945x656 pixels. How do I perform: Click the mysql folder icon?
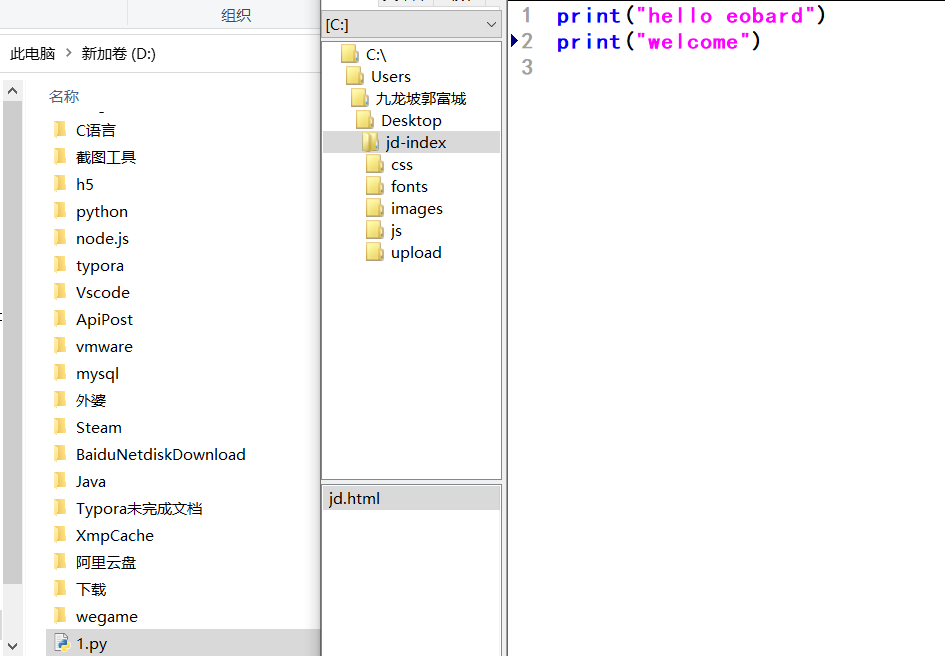tap(60, 373)
